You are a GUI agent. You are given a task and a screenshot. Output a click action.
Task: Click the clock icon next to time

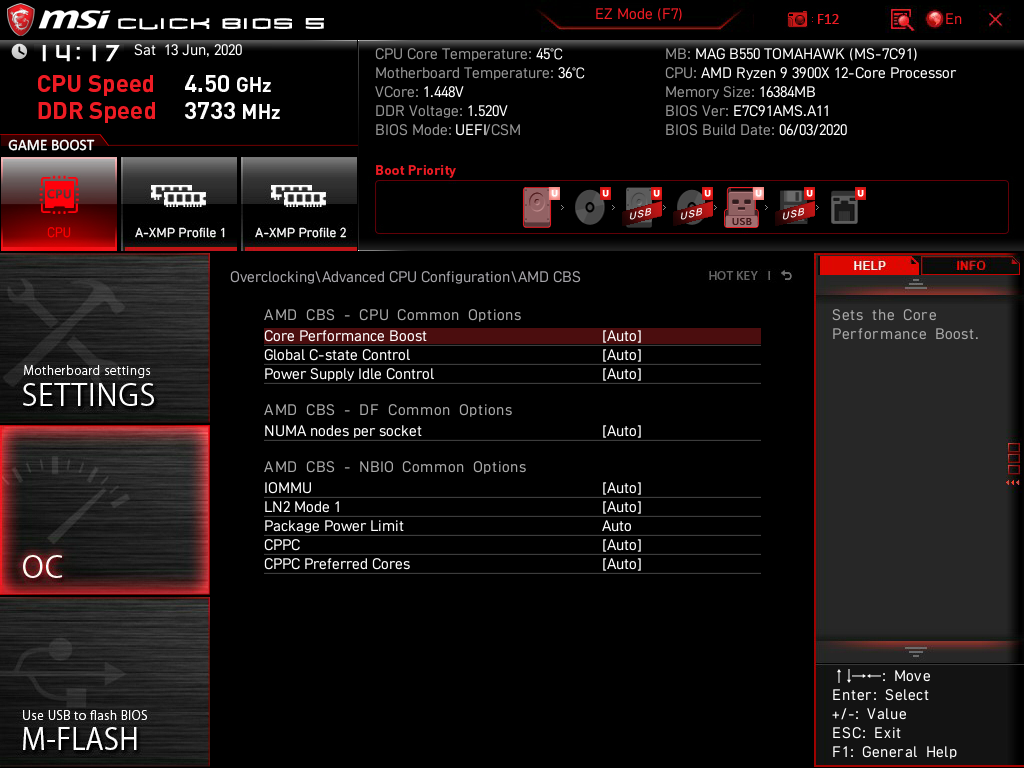tap(19, 51)
